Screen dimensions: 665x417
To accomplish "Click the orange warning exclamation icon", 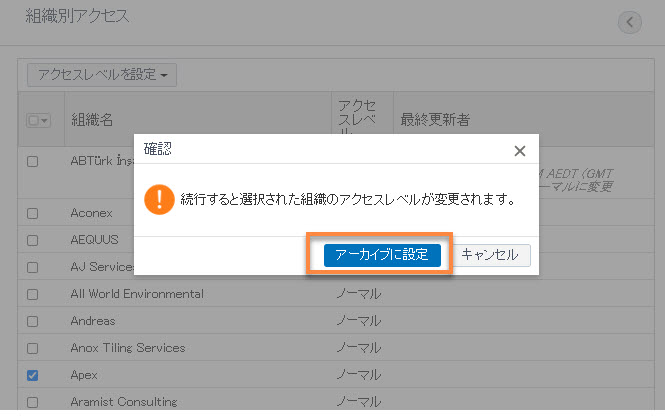I will click(x=159, y=199).
